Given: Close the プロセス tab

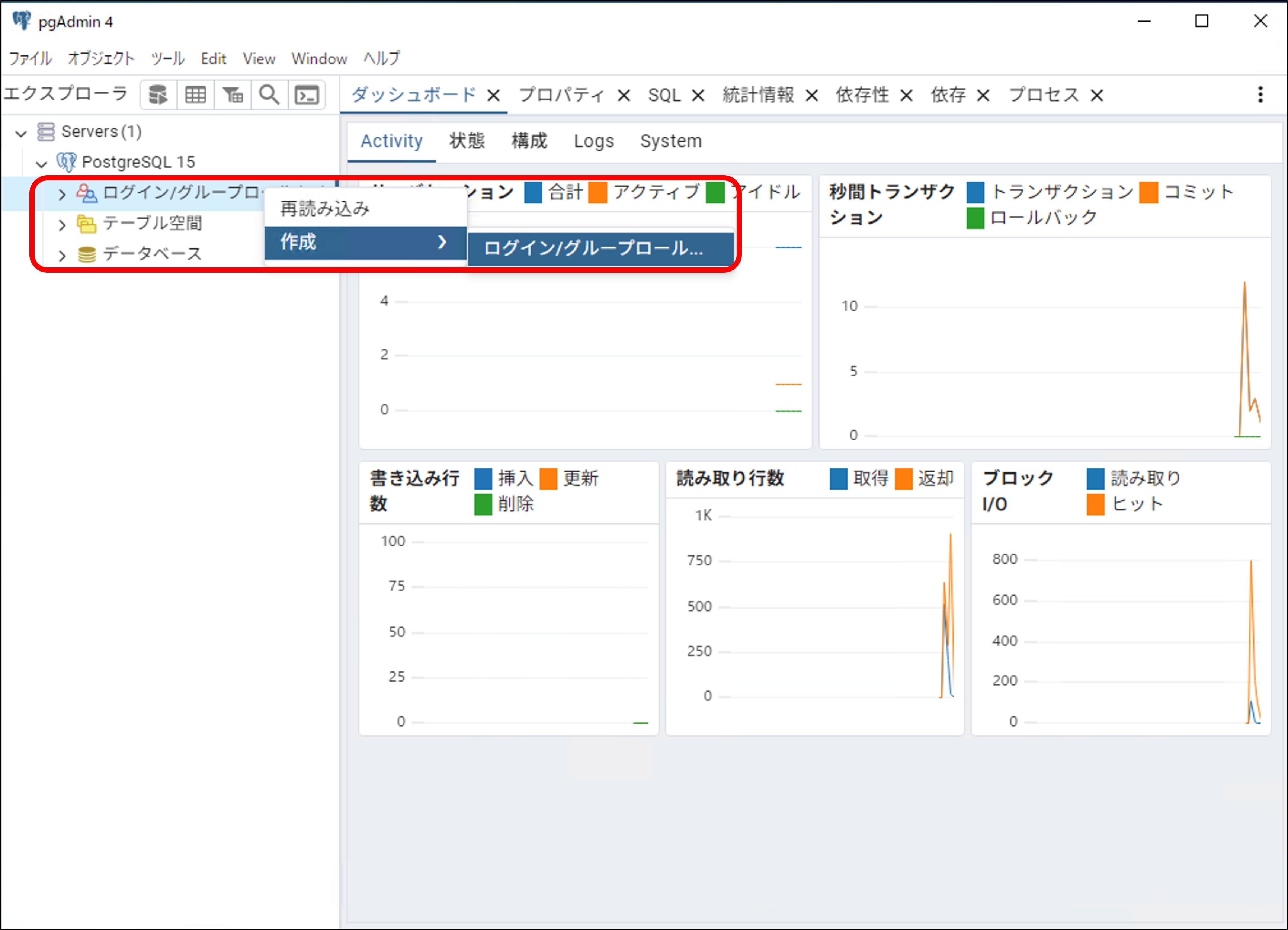Looking at the screenshot, I should [x=1097, y=95].
